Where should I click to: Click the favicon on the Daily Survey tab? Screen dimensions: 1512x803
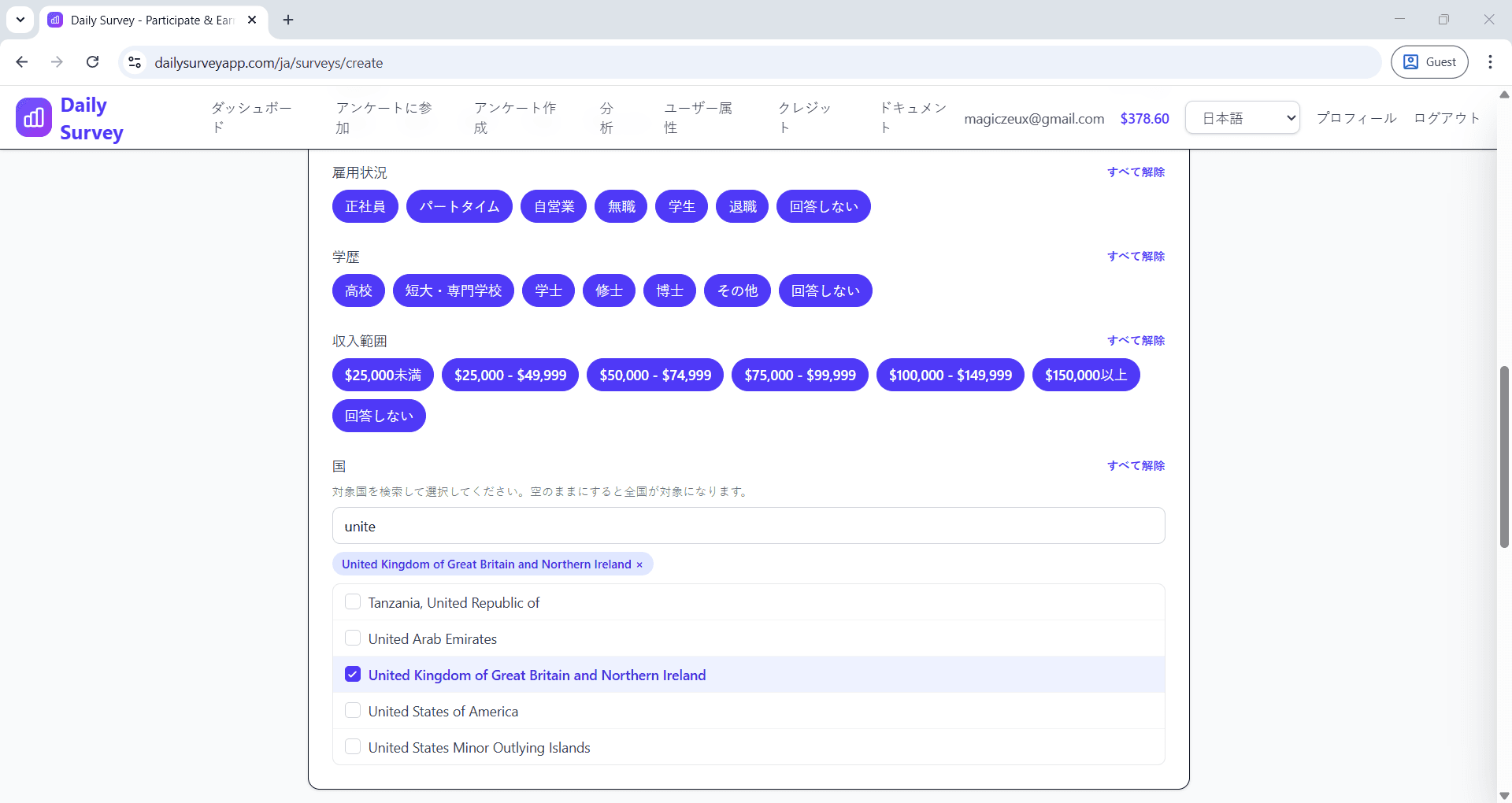[54, 20]
